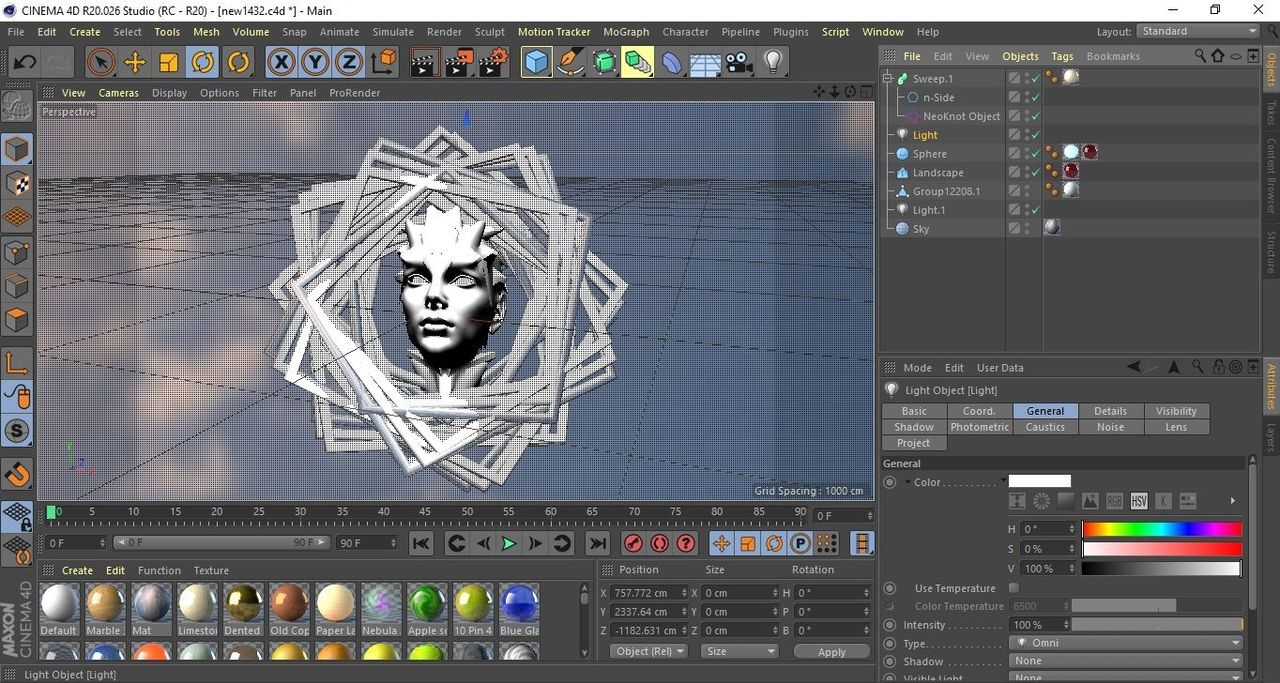Open the Spline Pen tool

571,62
